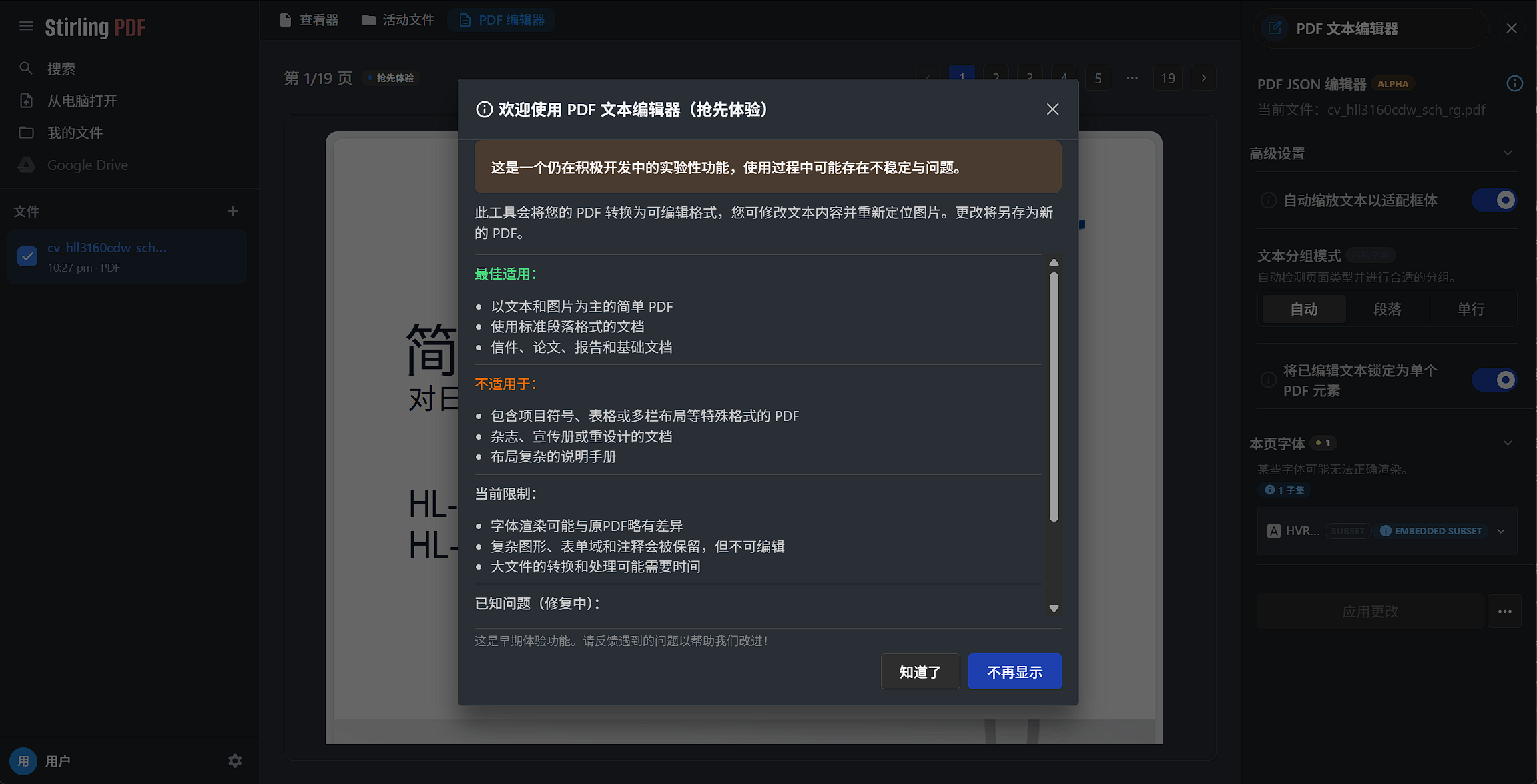The height and width of the screenshot is (784, 1537).
Task: Click the dialog scrollbar thumb
Action: (1054, 396)
